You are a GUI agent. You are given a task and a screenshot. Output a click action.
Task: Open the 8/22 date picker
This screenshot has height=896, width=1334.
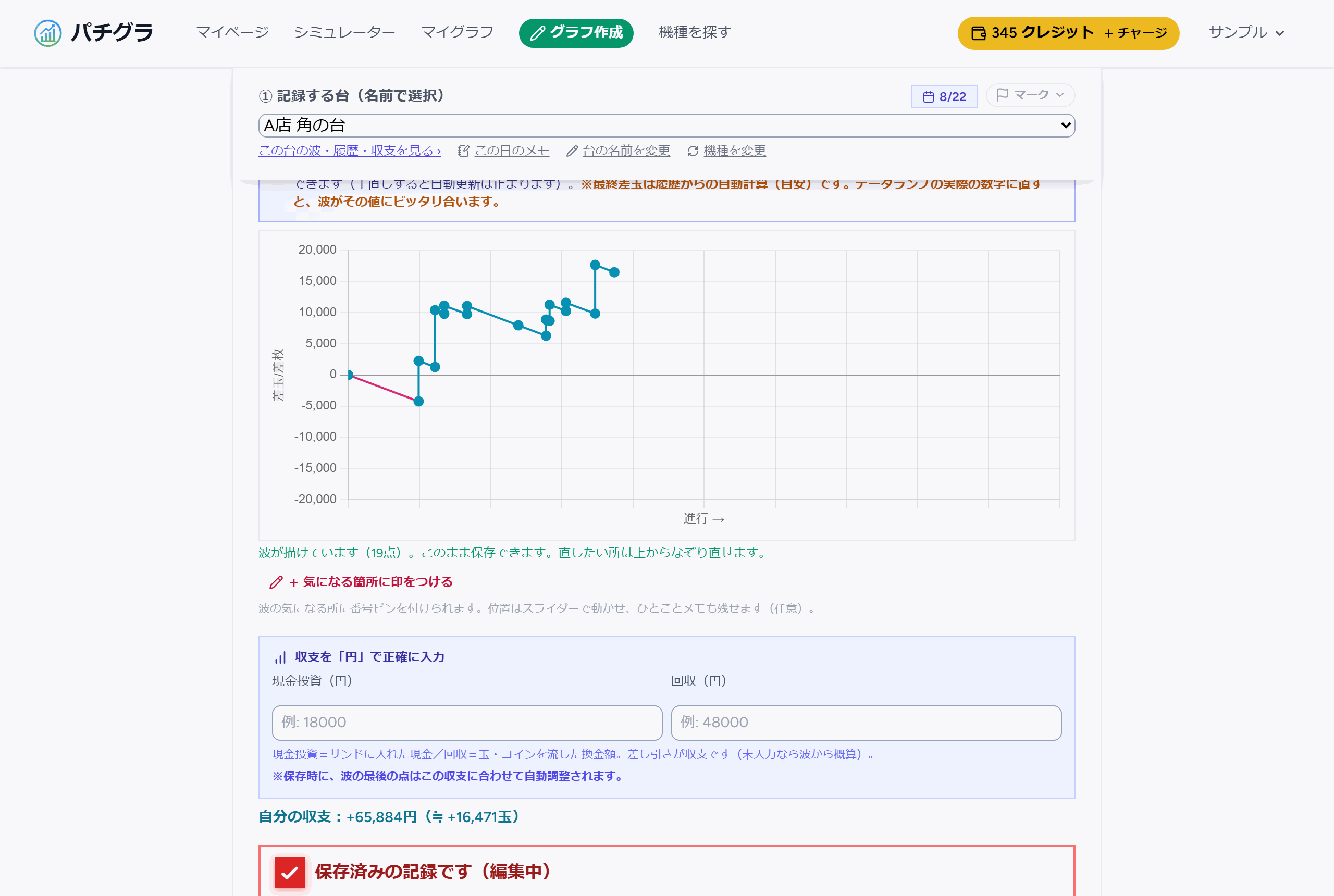pyautogui.click(x=944, y=96)
